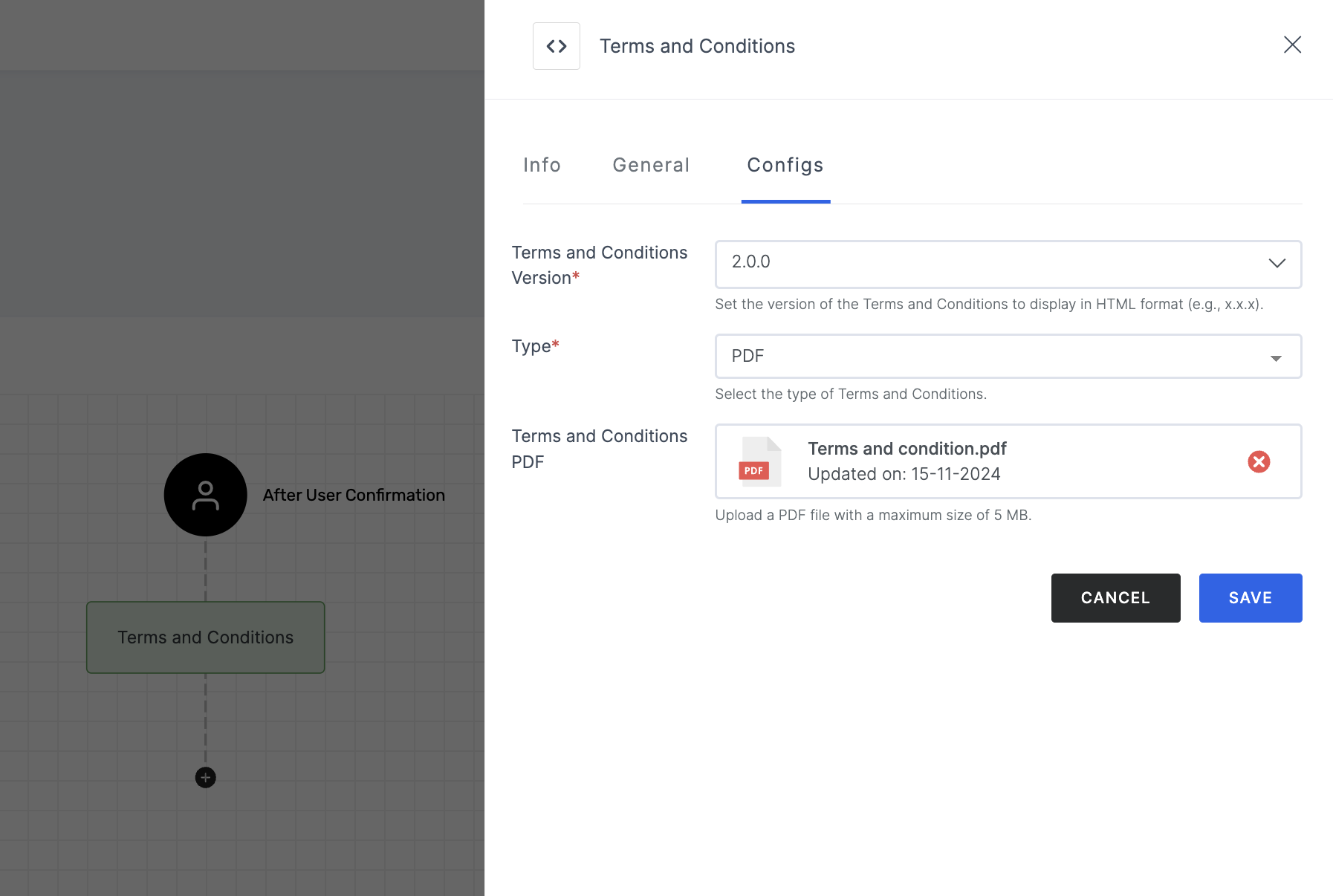The height and width of the screenshot is (896, 1333).
Task: Open the Type dropdown showing PDF
Action: (x=1008, y=356)
